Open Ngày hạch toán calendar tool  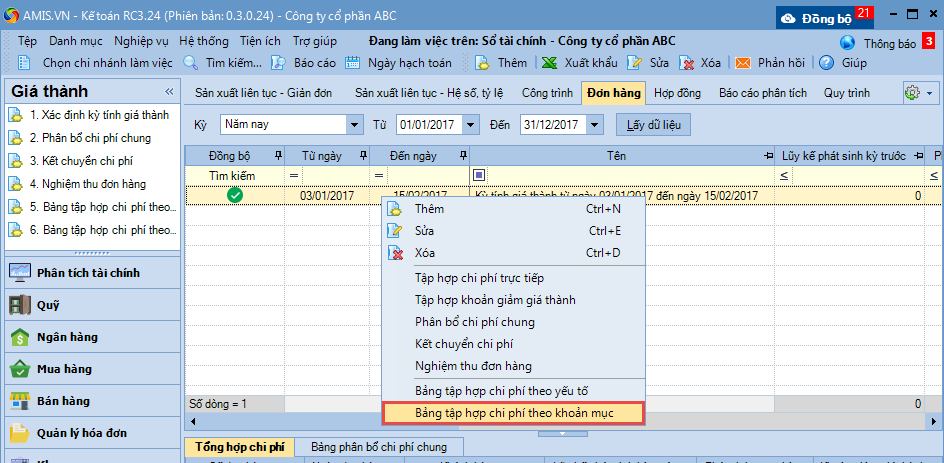point(353,62)
